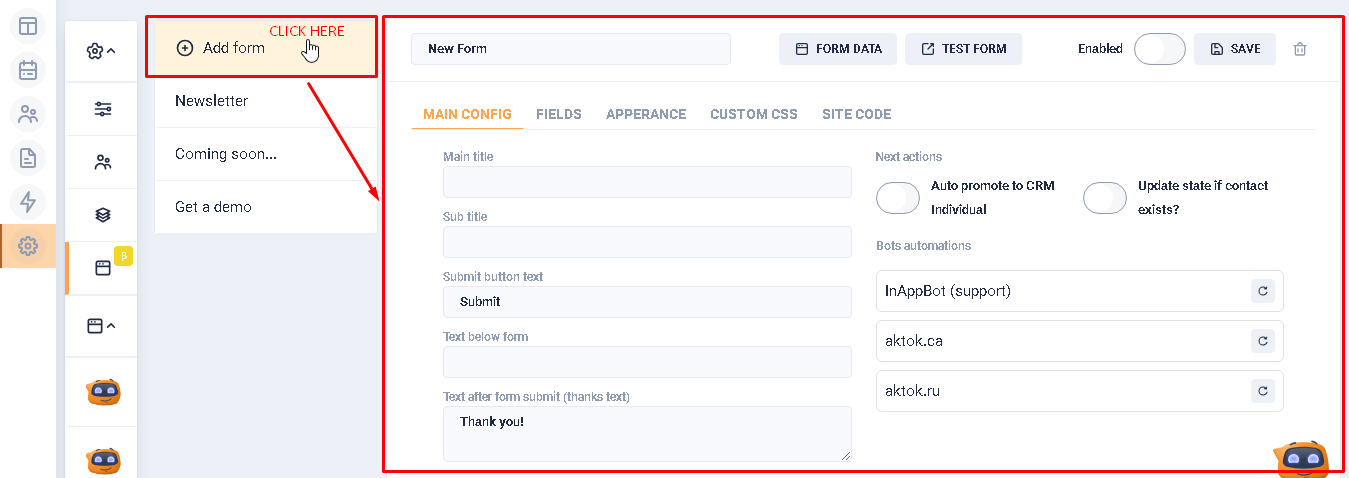Viewport: 1349px width, 478px height.
Task: Open the SITE CODE tab
Action: pos(856,114)
